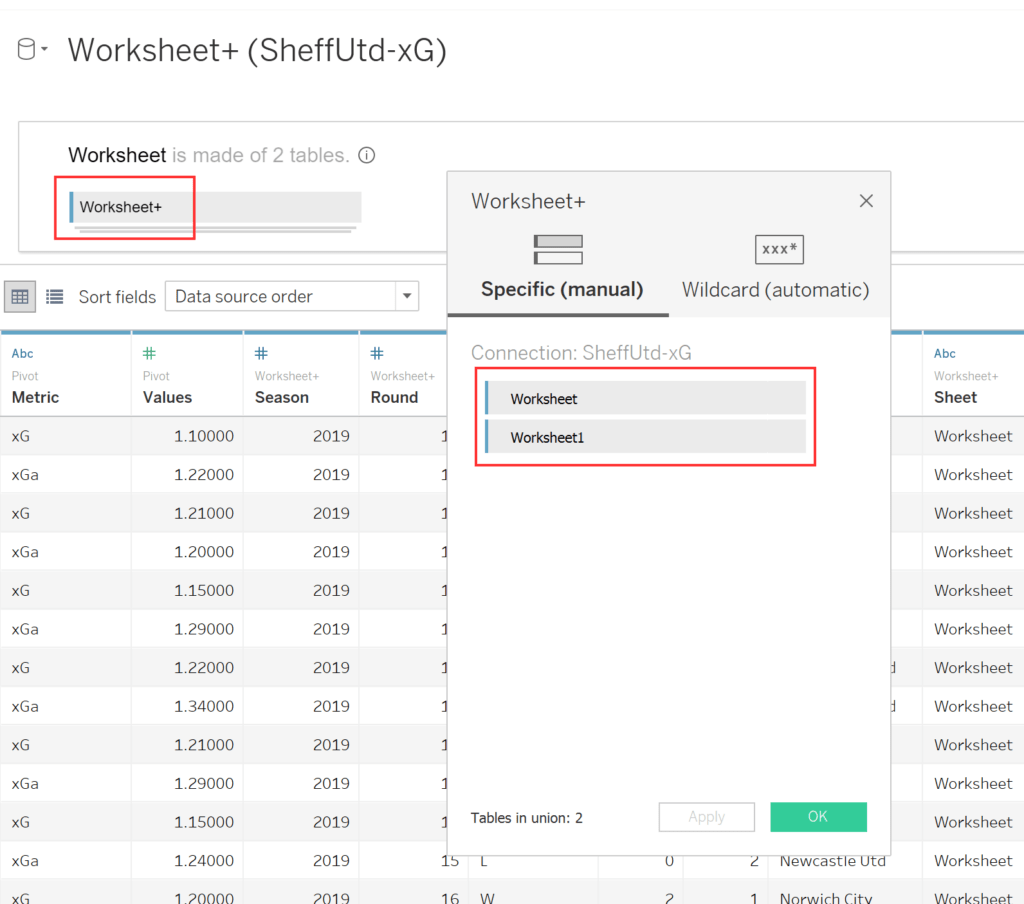The height and width of the screenshot is (904, 1024).
Task: Click the Apply button
Action: pos(706,817)
